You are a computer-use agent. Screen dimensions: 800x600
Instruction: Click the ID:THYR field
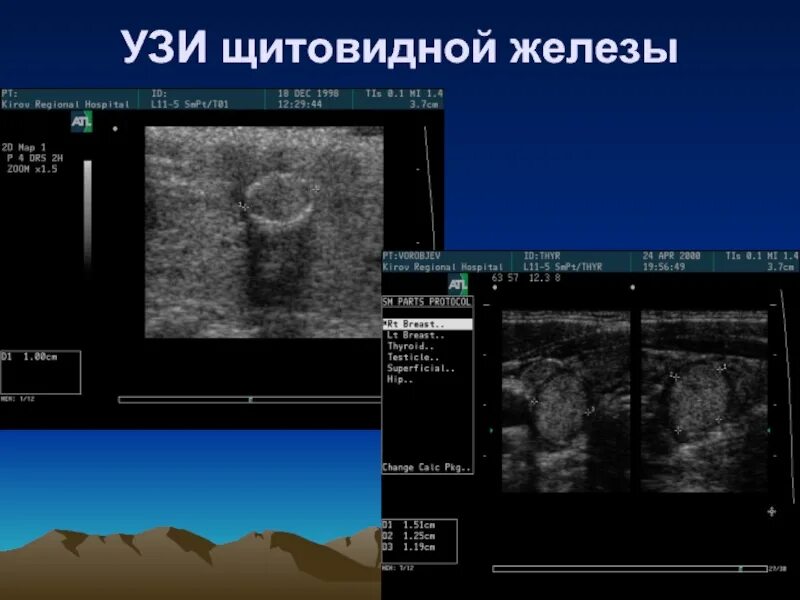point(542,256)
